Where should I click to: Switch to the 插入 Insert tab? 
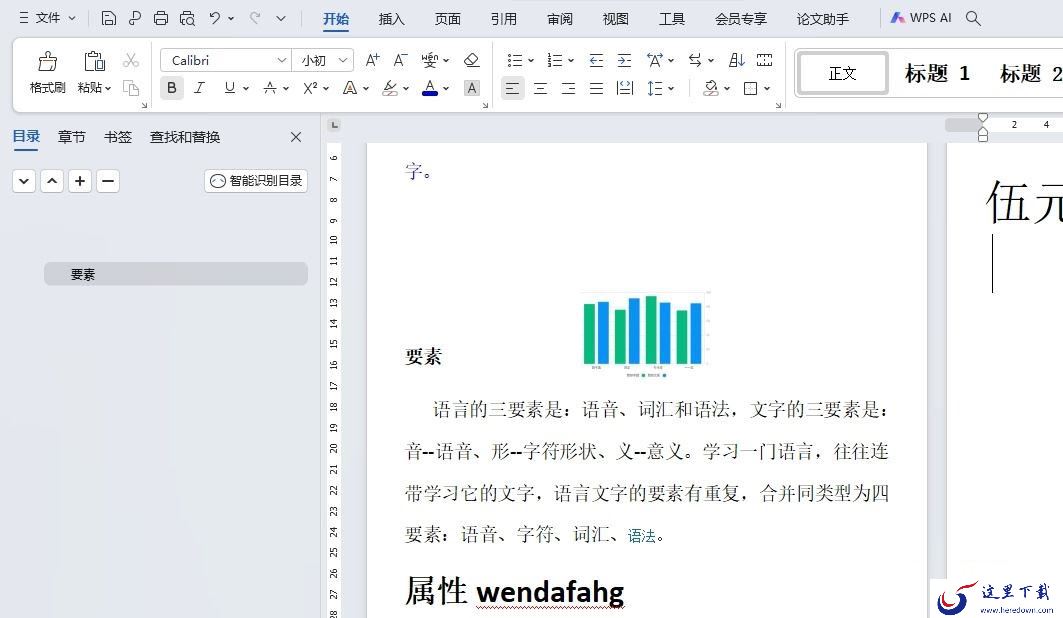click(391, 19)
